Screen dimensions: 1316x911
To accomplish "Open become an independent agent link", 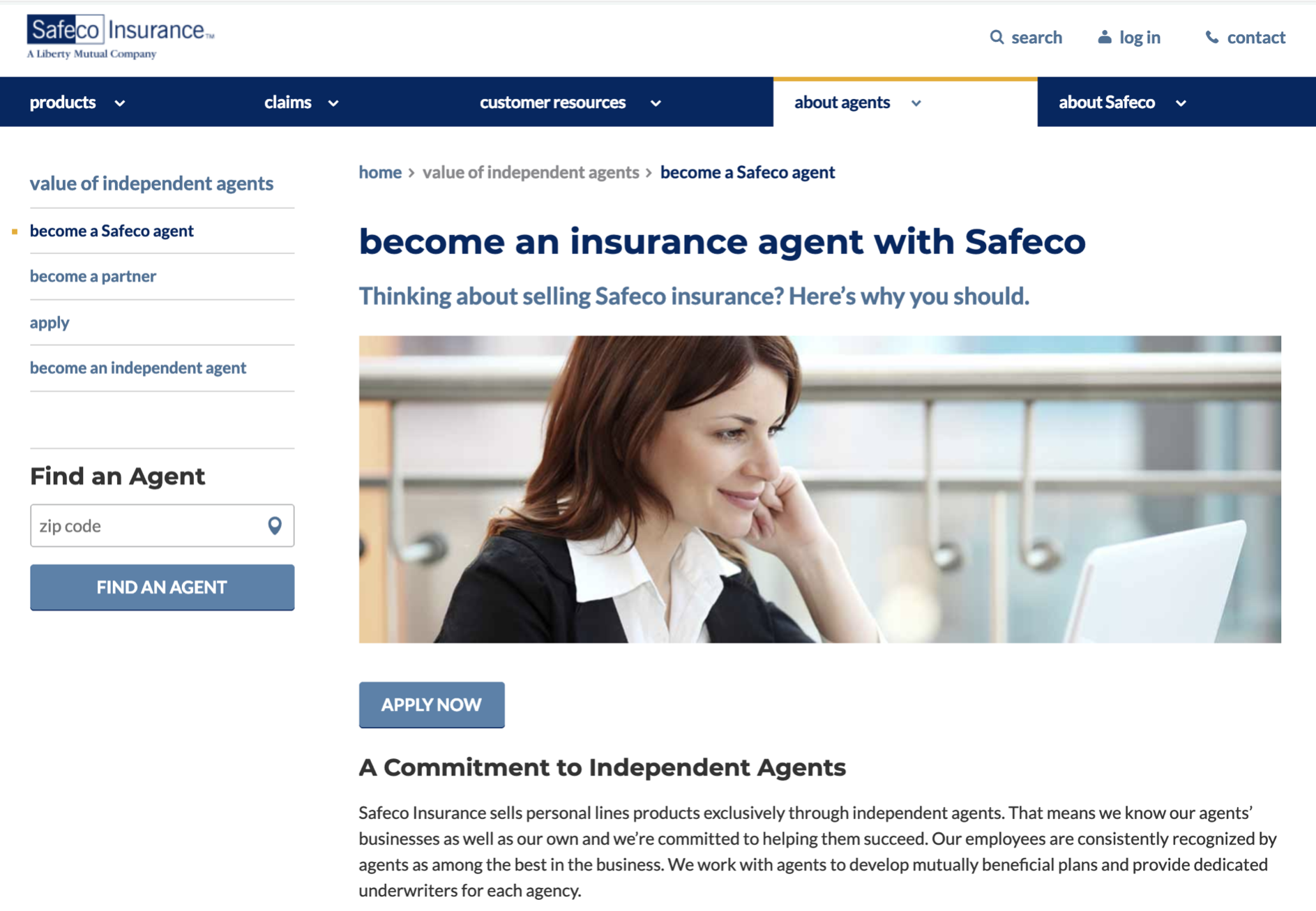I will (x=138, y=368).
